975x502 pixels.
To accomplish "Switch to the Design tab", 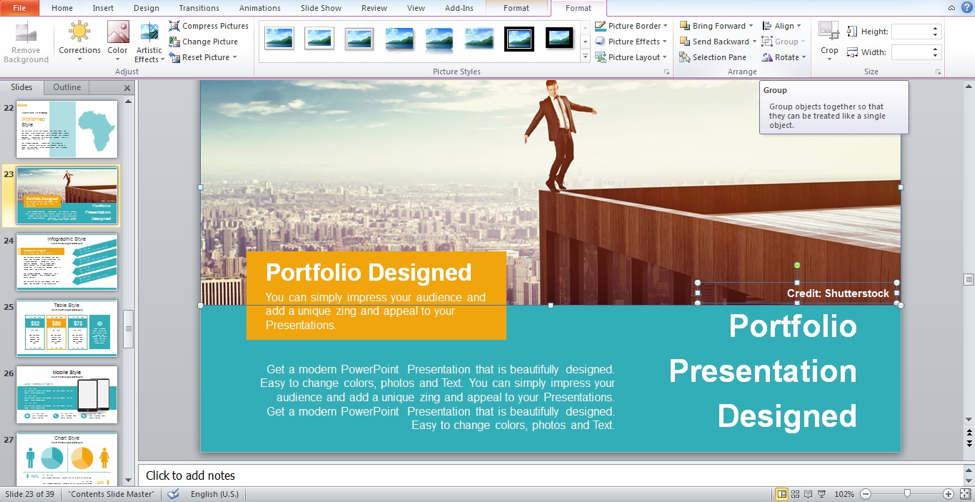I will (146, 8).
